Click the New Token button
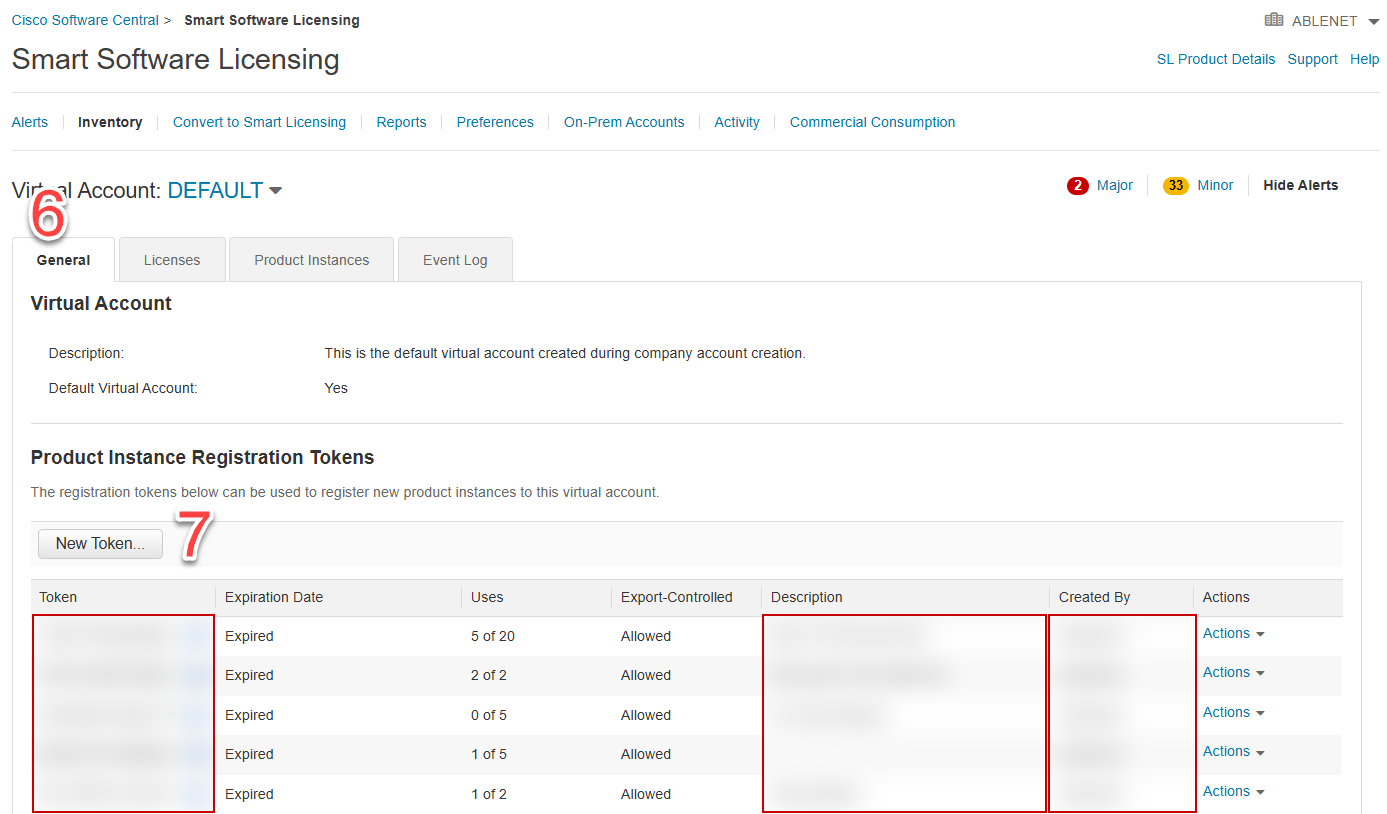 tap(100, 544)
